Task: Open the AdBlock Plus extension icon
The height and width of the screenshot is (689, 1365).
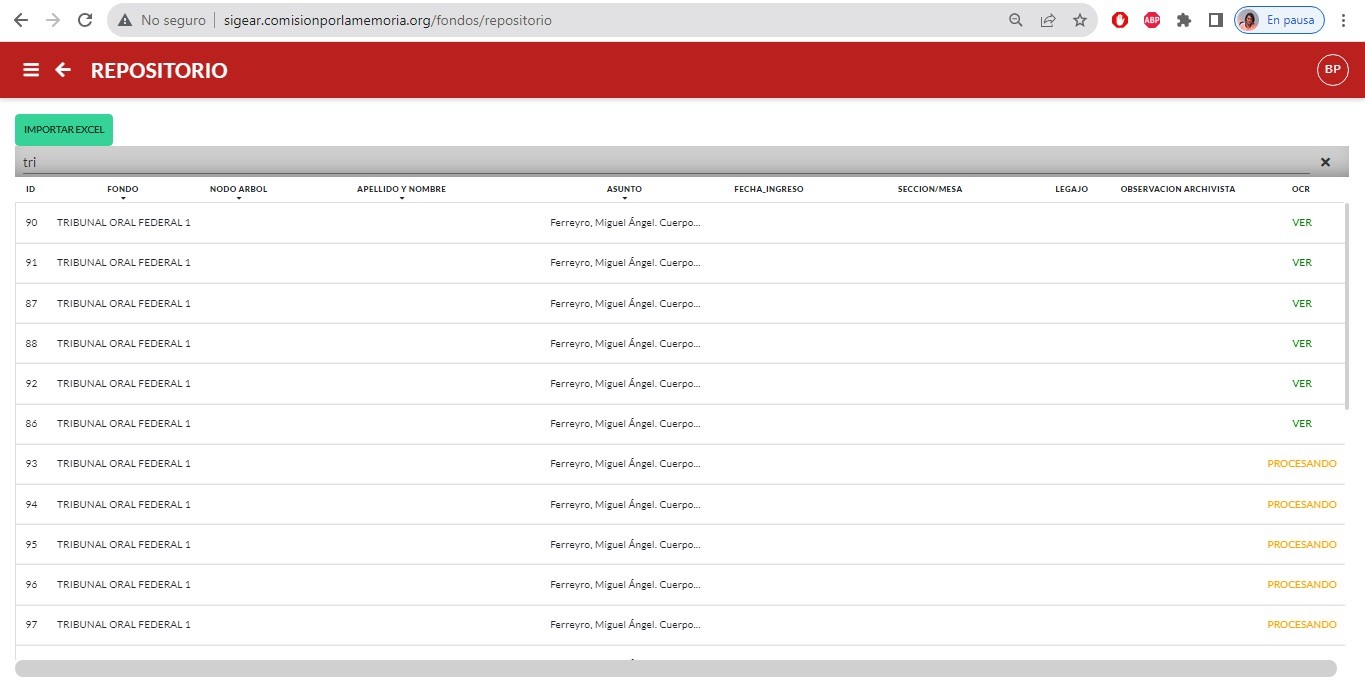Action: (x=1152, y=20)
